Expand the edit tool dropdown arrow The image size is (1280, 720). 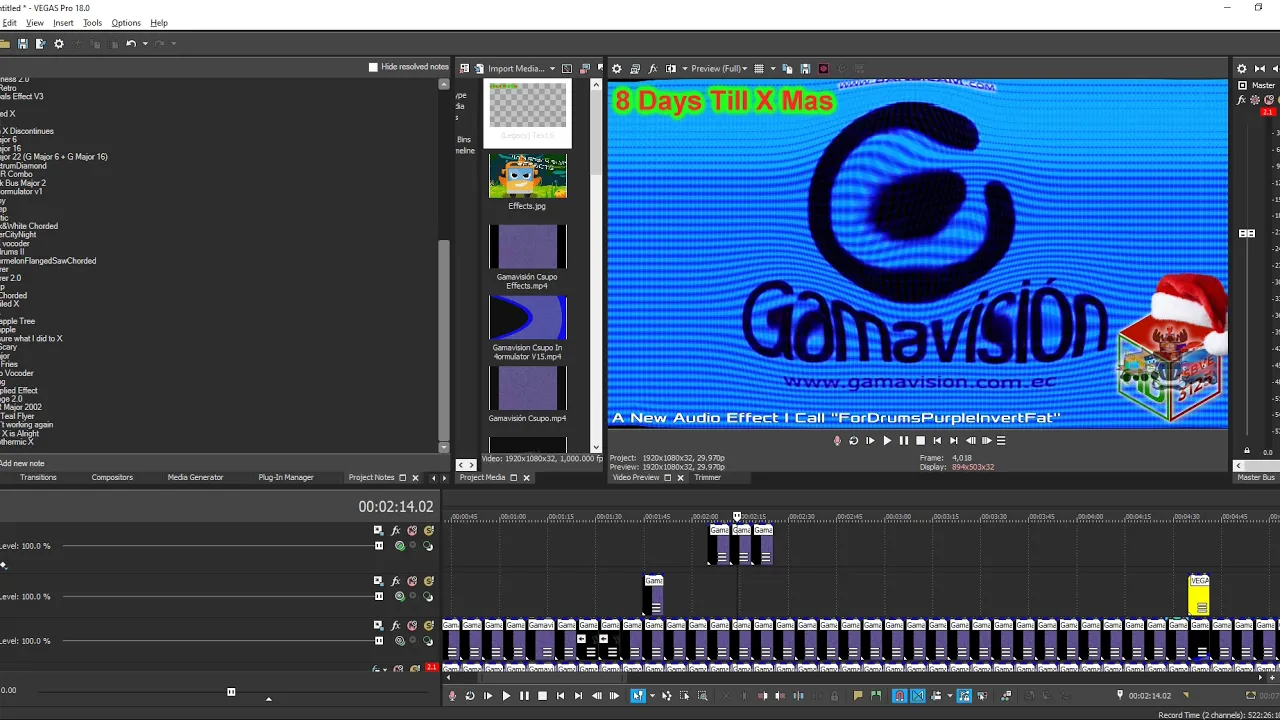point(652,696)
